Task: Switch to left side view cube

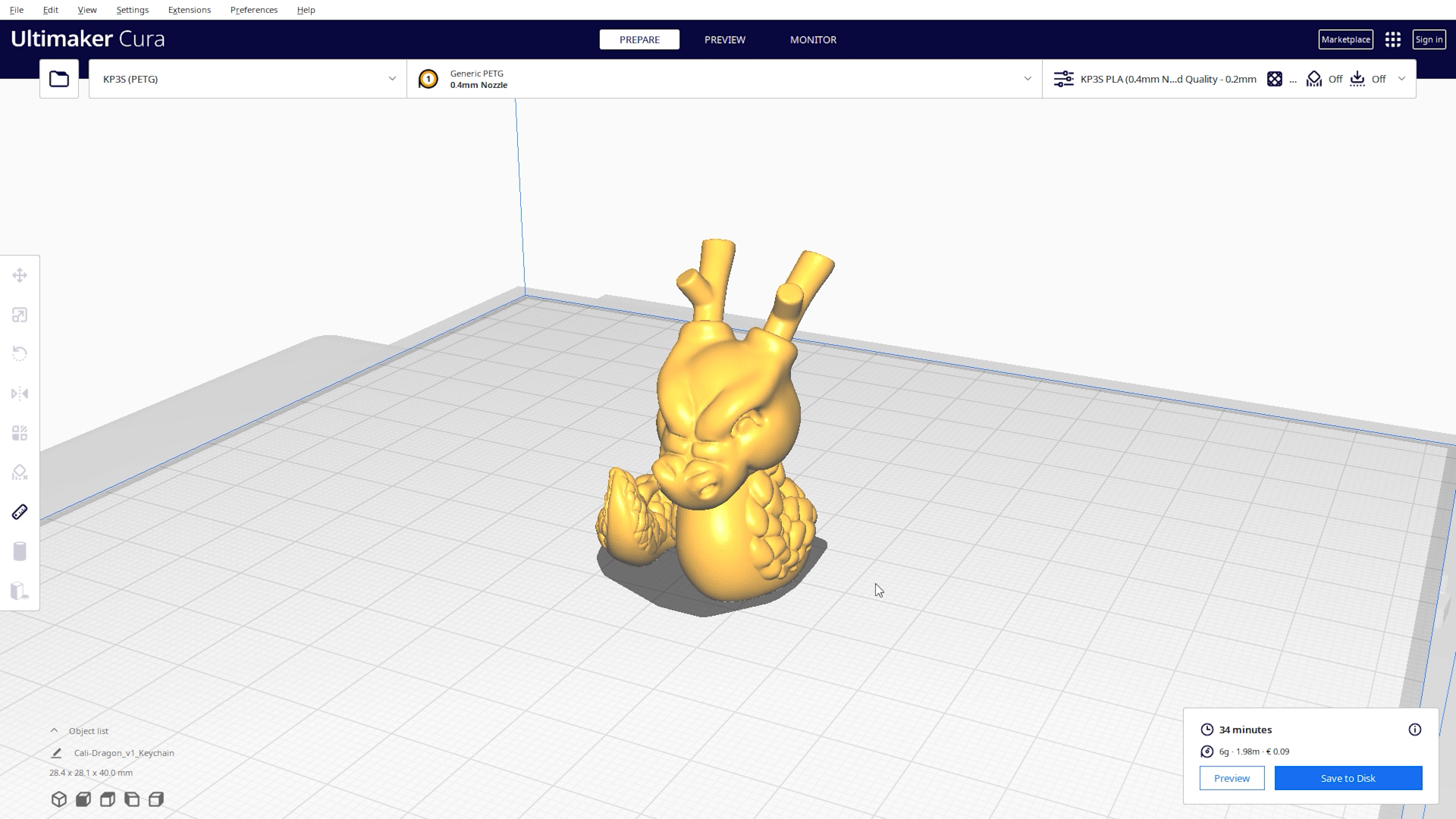Action: (x=132, y=799)
